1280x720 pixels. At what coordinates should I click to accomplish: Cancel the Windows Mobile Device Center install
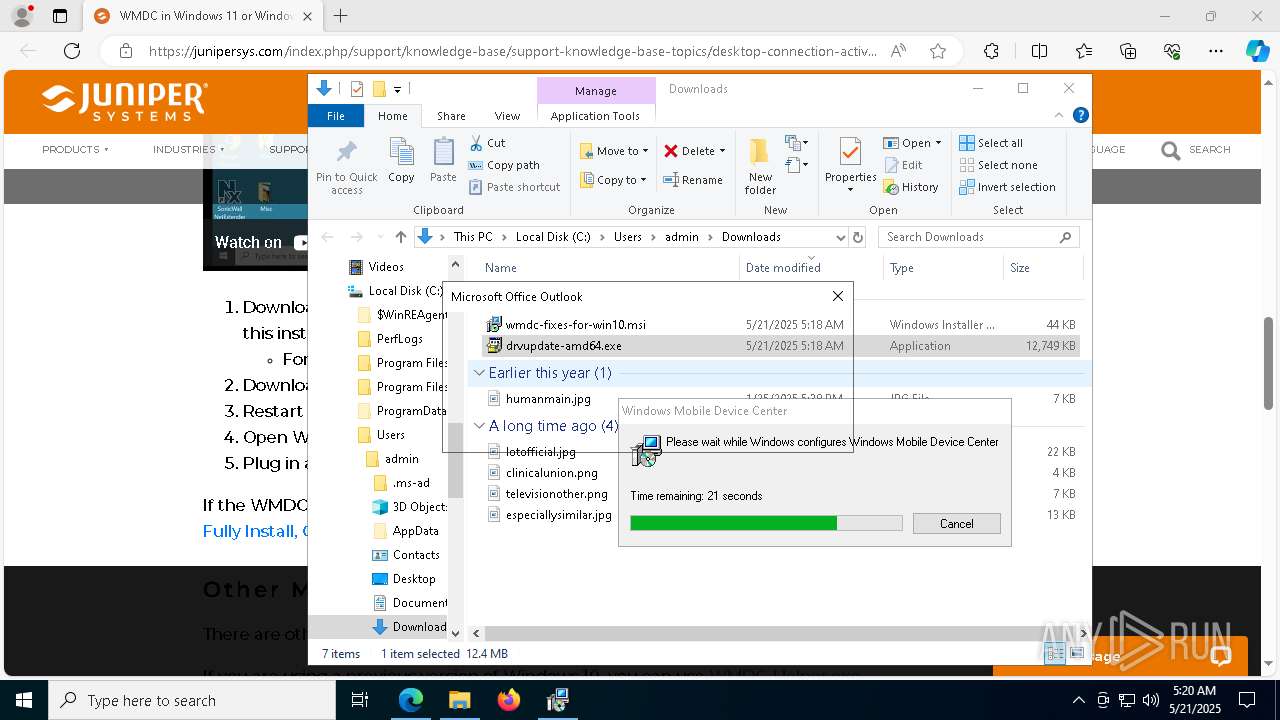coord(956,524)
